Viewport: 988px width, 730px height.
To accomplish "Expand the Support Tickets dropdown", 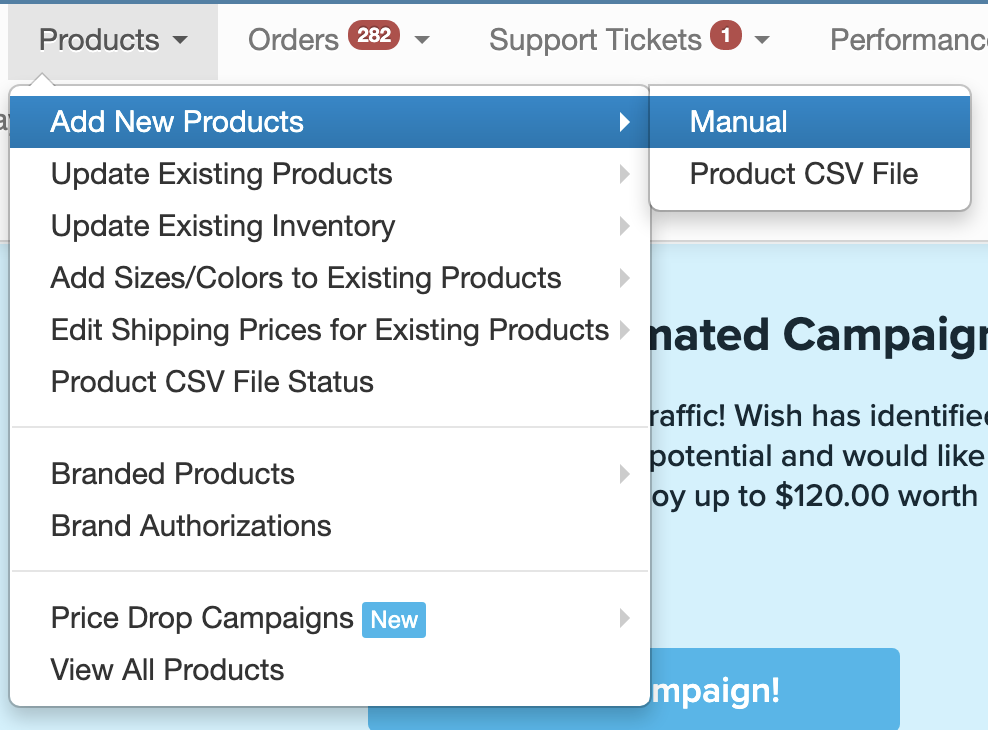I will pos(628,41).
